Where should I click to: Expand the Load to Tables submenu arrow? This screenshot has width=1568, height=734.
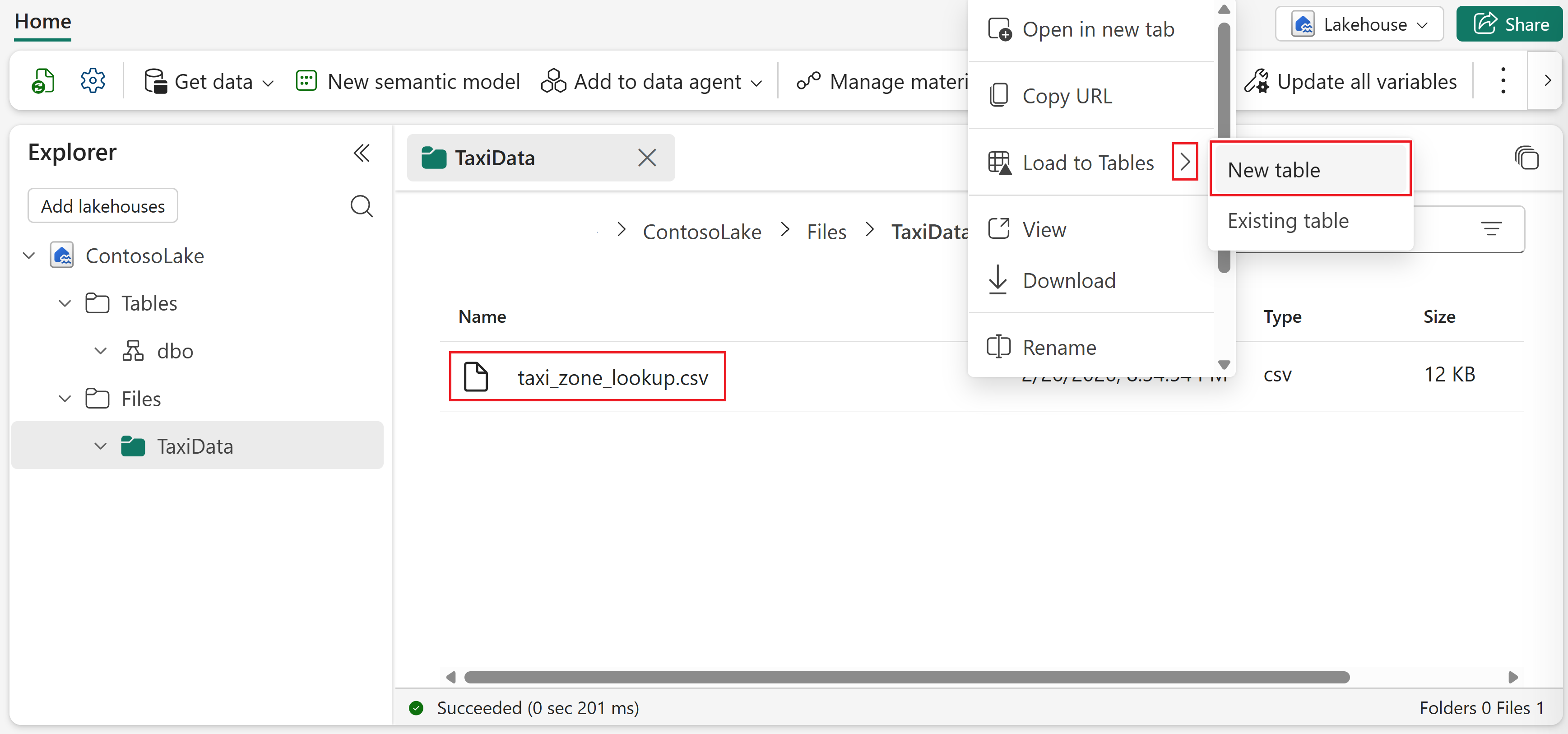coord(1184,162)
